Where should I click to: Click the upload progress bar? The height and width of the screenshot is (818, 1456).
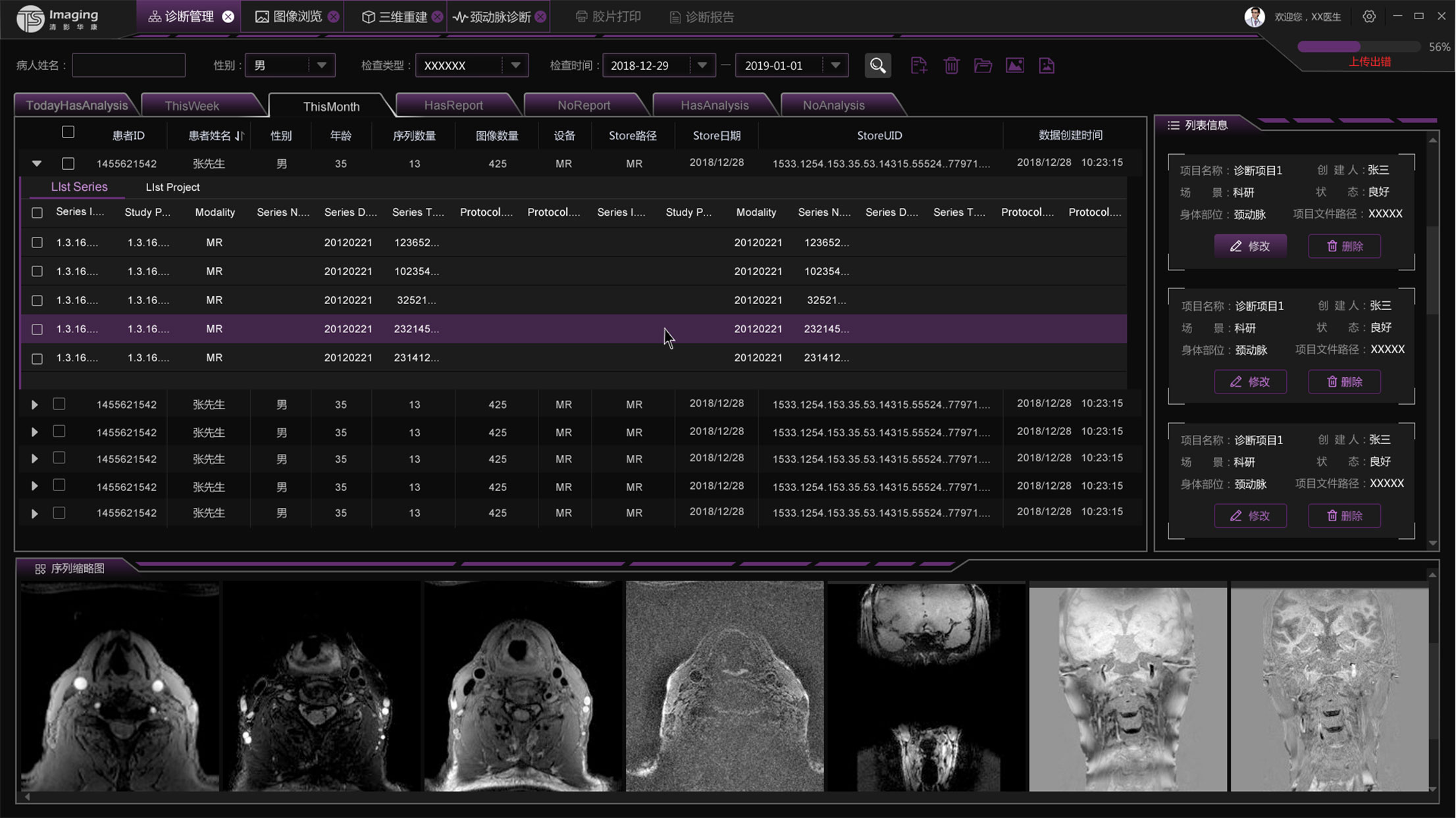point(1358,47)
